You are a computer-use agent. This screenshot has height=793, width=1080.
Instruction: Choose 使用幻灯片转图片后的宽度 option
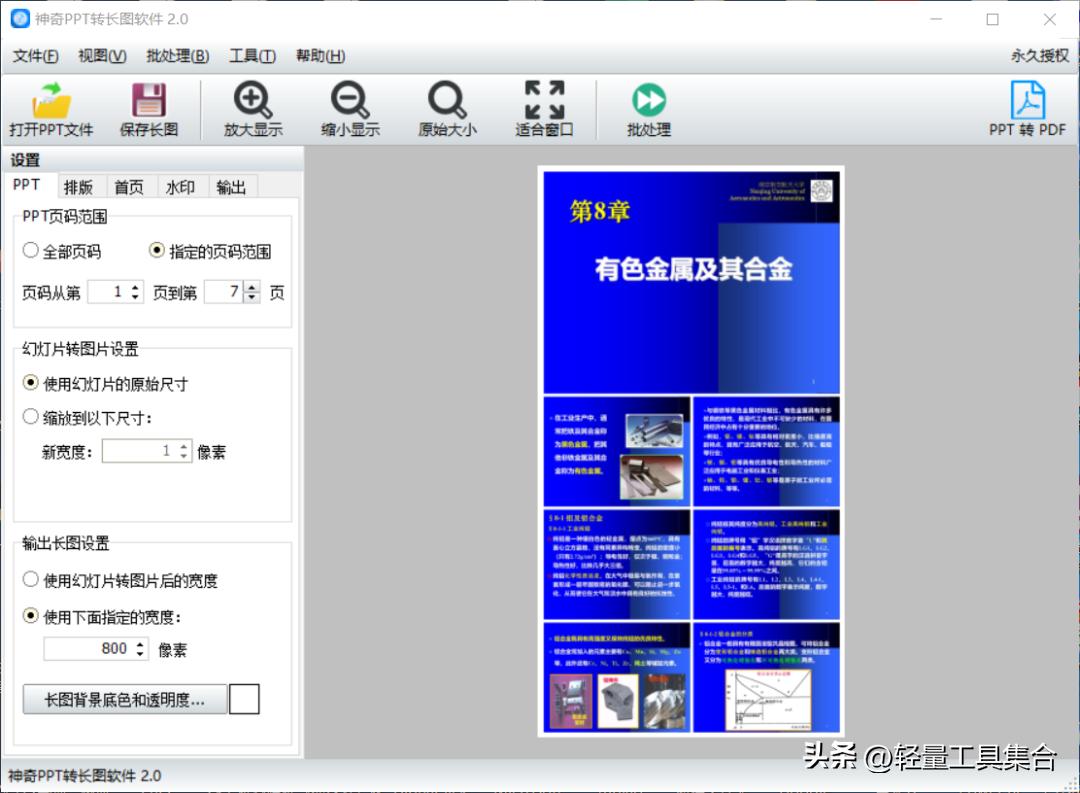[31, 578]
